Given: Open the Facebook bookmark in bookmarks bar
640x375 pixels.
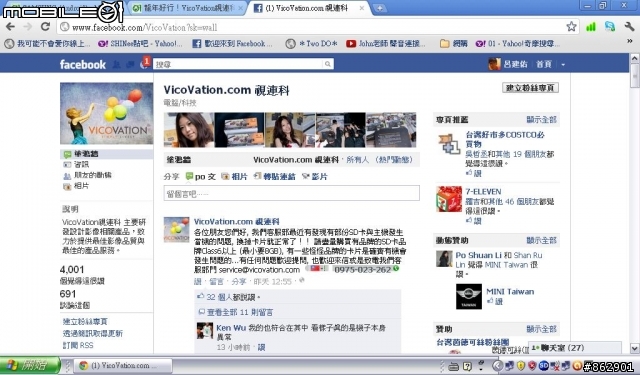Looking at the screenshot, I should 232,43.
